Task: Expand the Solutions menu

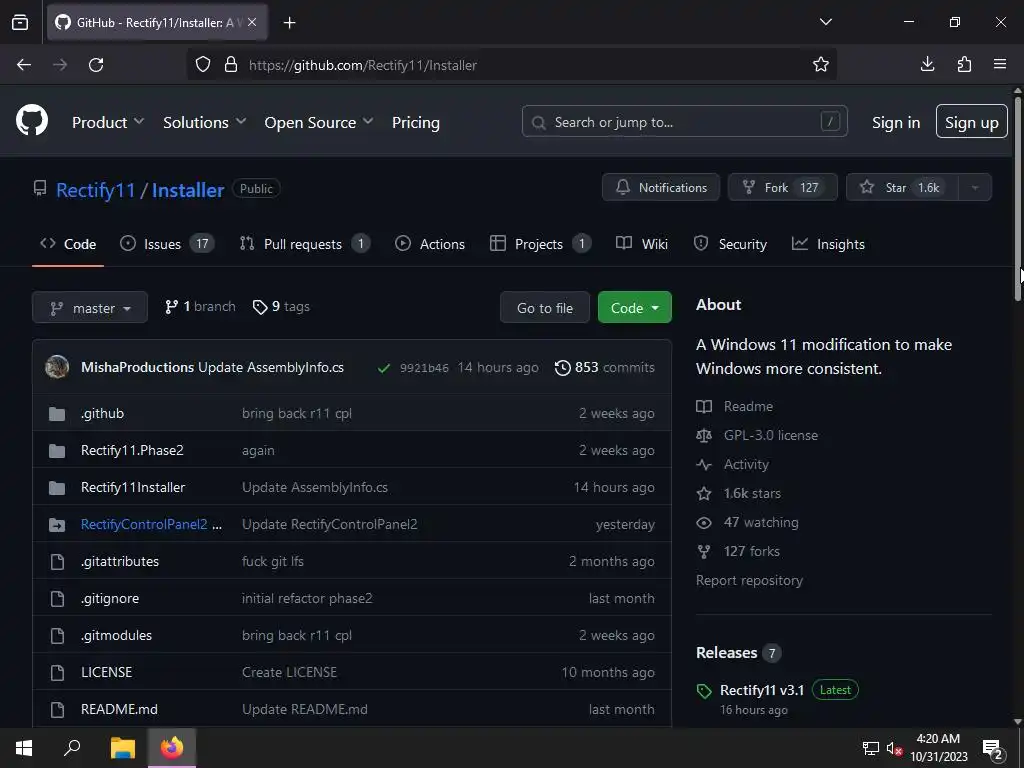Action: 204,122
